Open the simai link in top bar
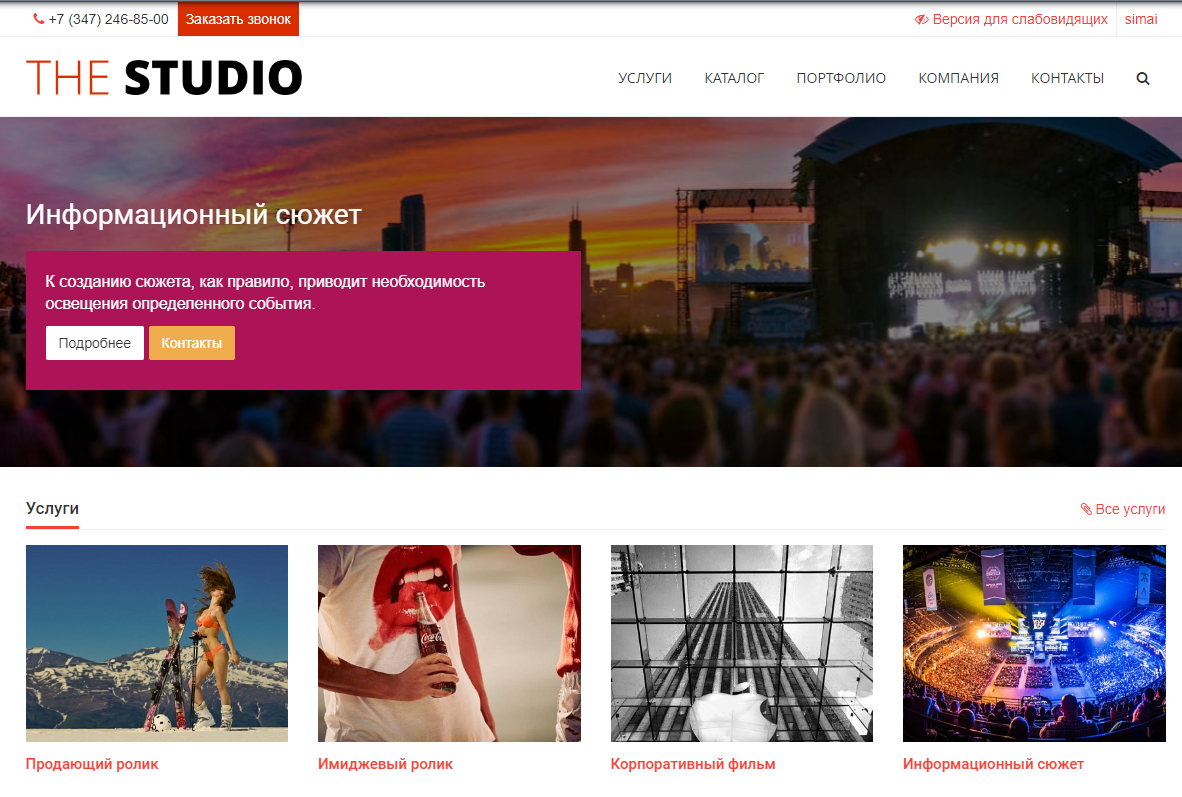The width and height of the screenshot is (1182, 797). pyautogui.click(x=1141, y=20)
